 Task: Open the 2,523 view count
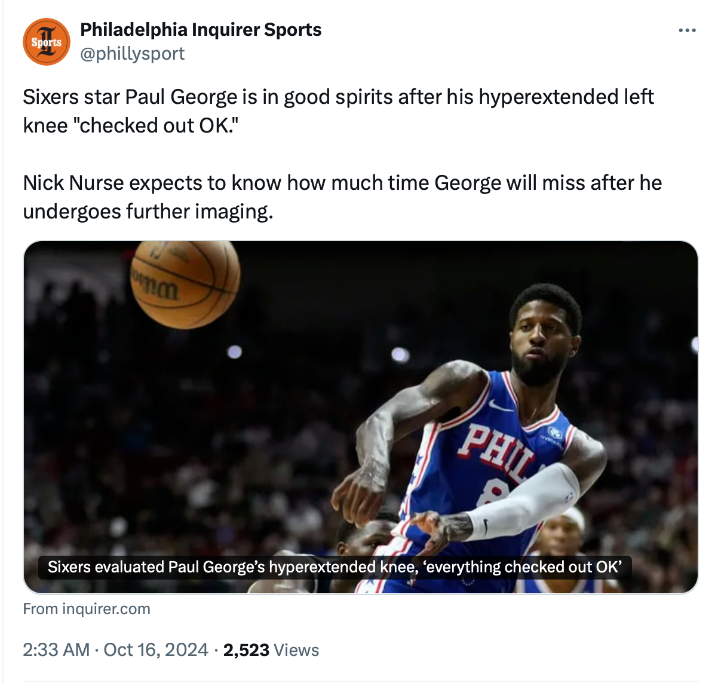click(246, 650)
